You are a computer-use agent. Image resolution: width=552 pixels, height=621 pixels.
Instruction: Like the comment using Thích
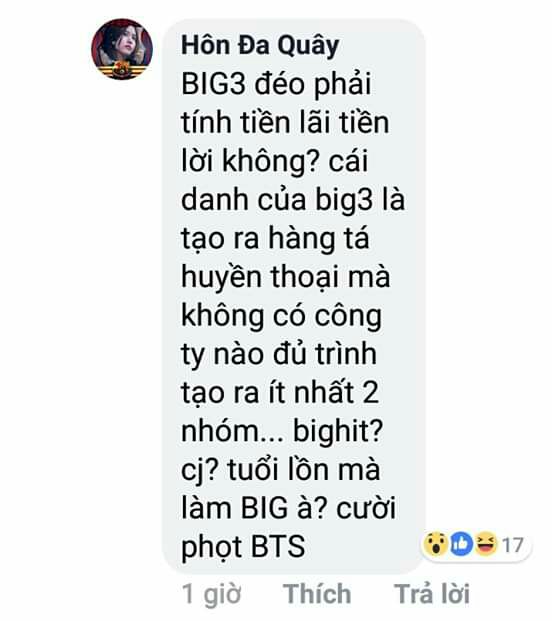coord(317,594)
